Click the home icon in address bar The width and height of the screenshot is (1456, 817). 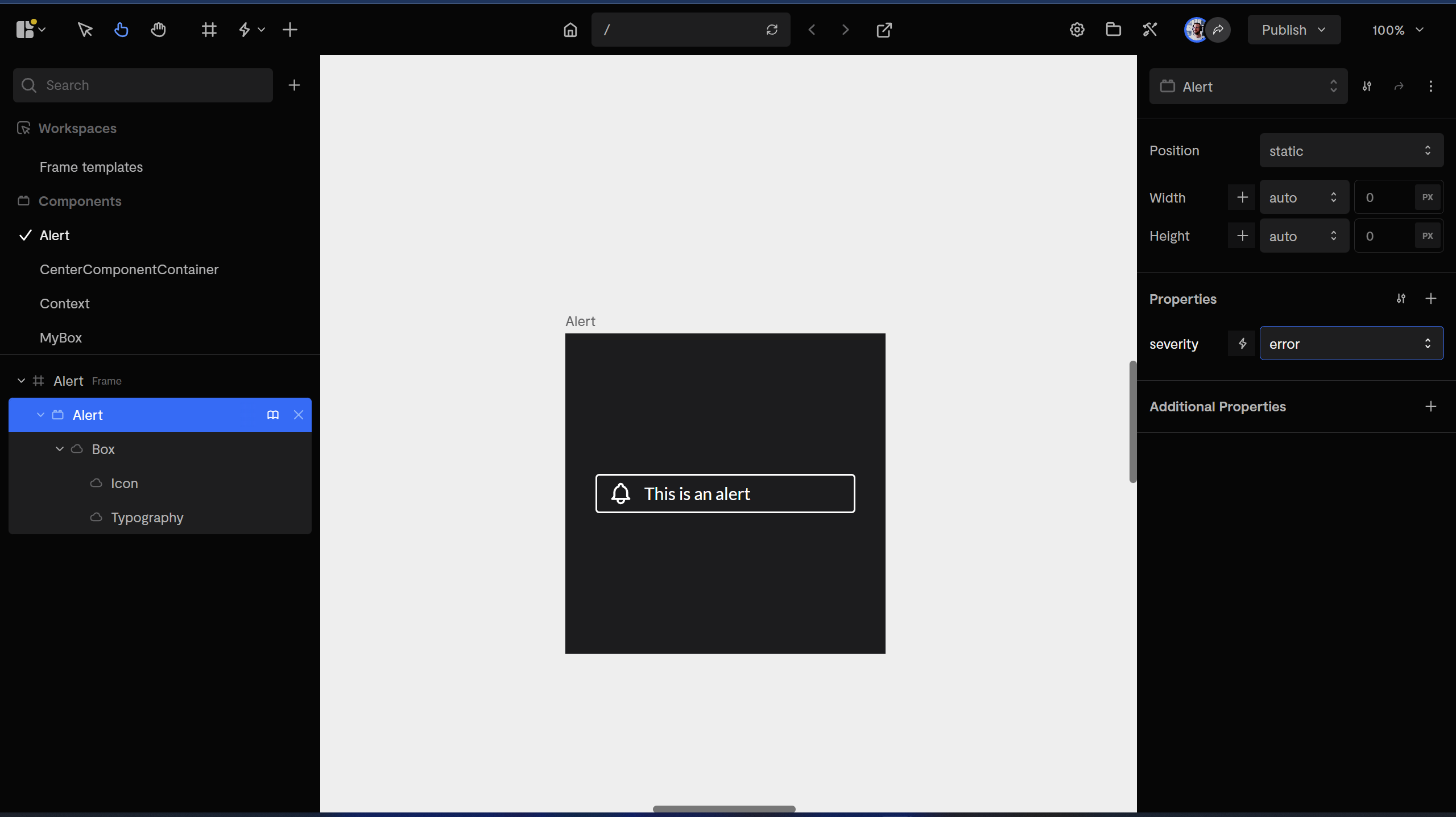(x=570, y=30)
